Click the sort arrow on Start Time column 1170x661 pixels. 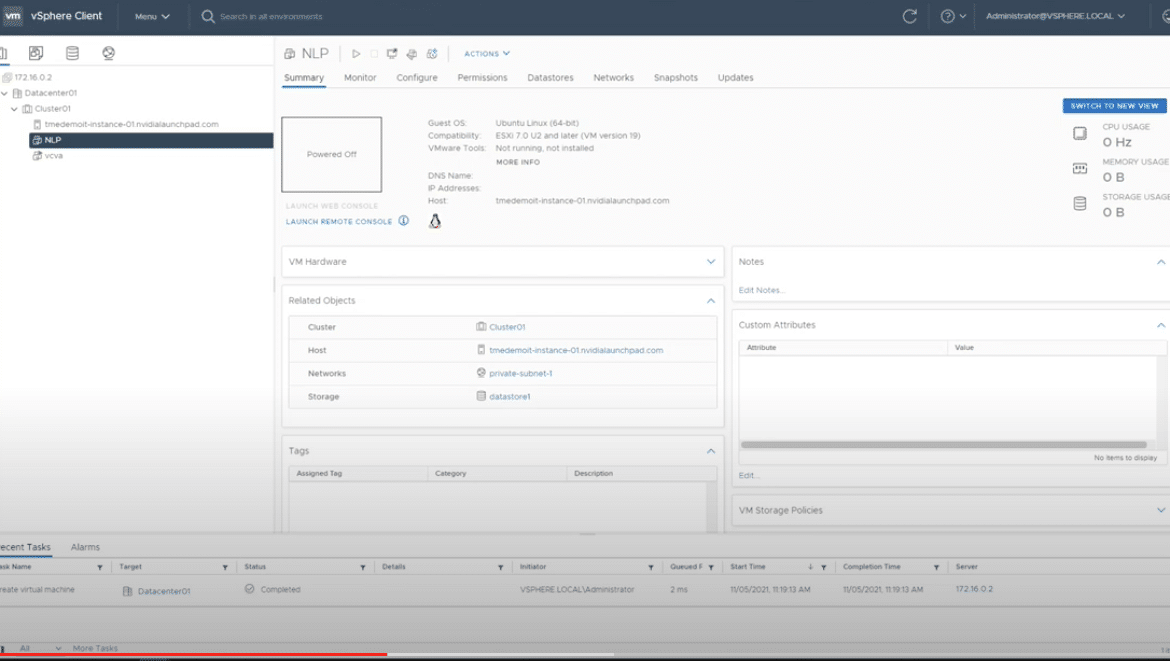click(x=810, y=567)
